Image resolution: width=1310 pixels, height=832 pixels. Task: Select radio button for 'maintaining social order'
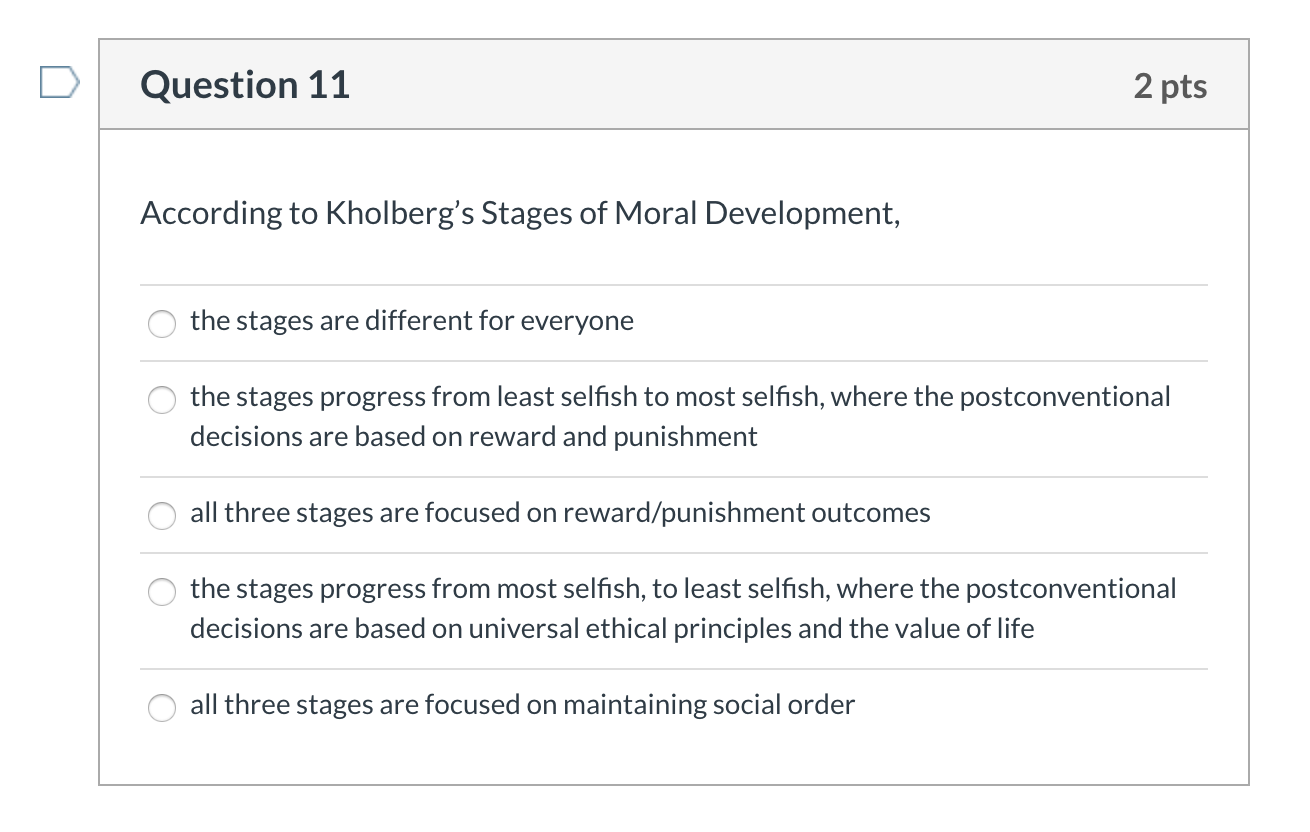tap(161, 707)
